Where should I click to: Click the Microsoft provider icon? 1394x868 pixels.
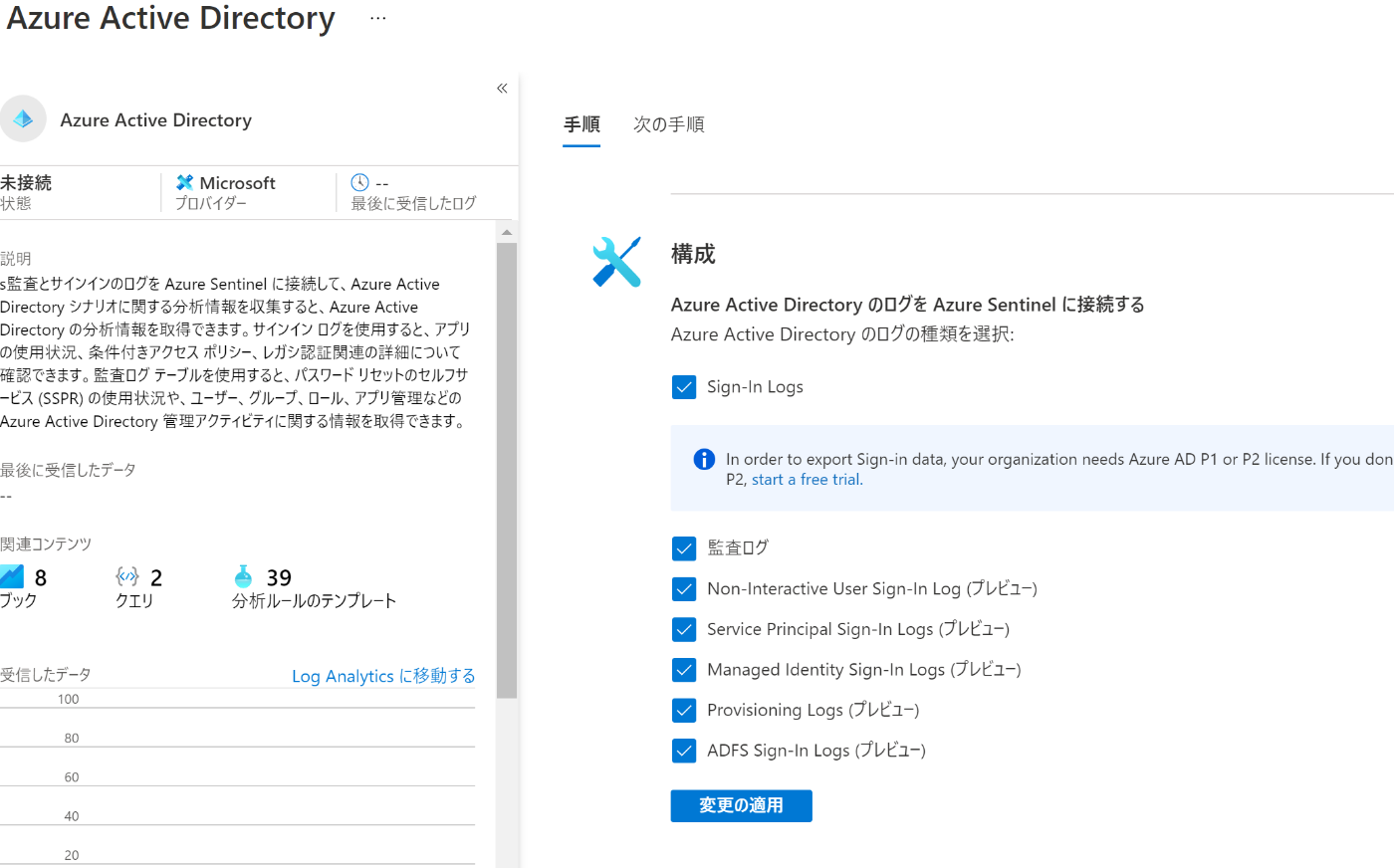(184, 182)
